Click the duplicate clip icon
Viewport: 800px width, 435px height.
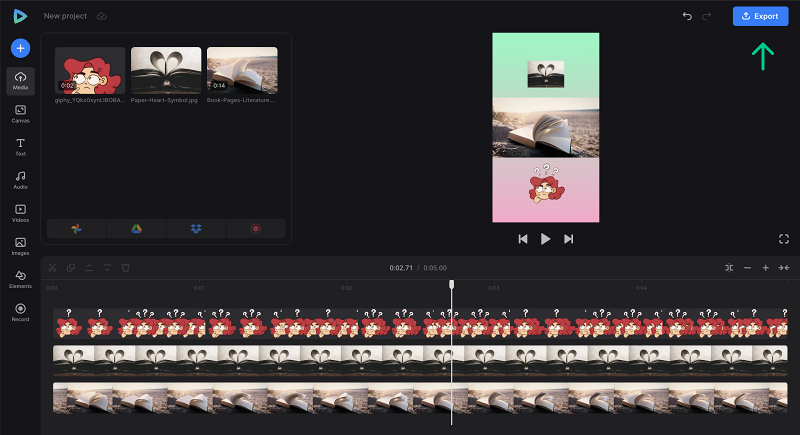click(71, 268)
